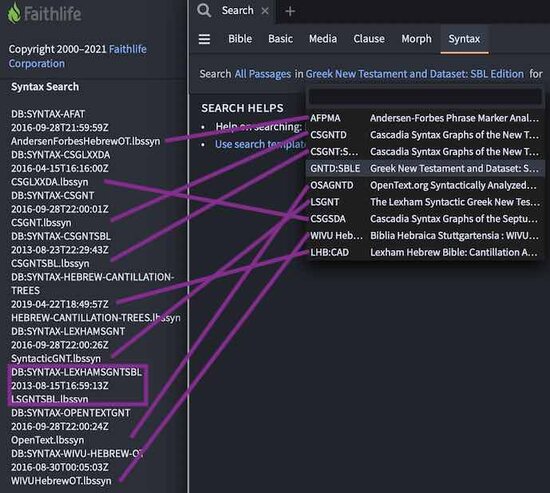The height and width of the screenshot is (493, 550).
Task: Click DB:SYNTAX-LEXHAMSGNT text
Action: click(x=68, y=332)
